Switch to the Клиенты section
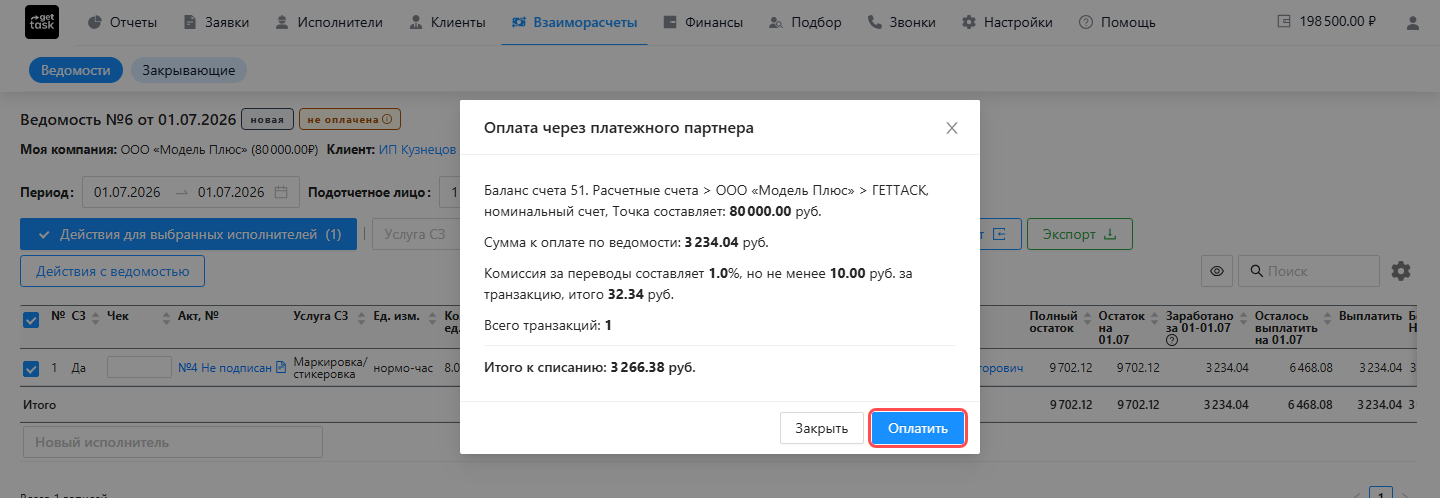Viewport: 1440px width, 498px height. [447, 22]
